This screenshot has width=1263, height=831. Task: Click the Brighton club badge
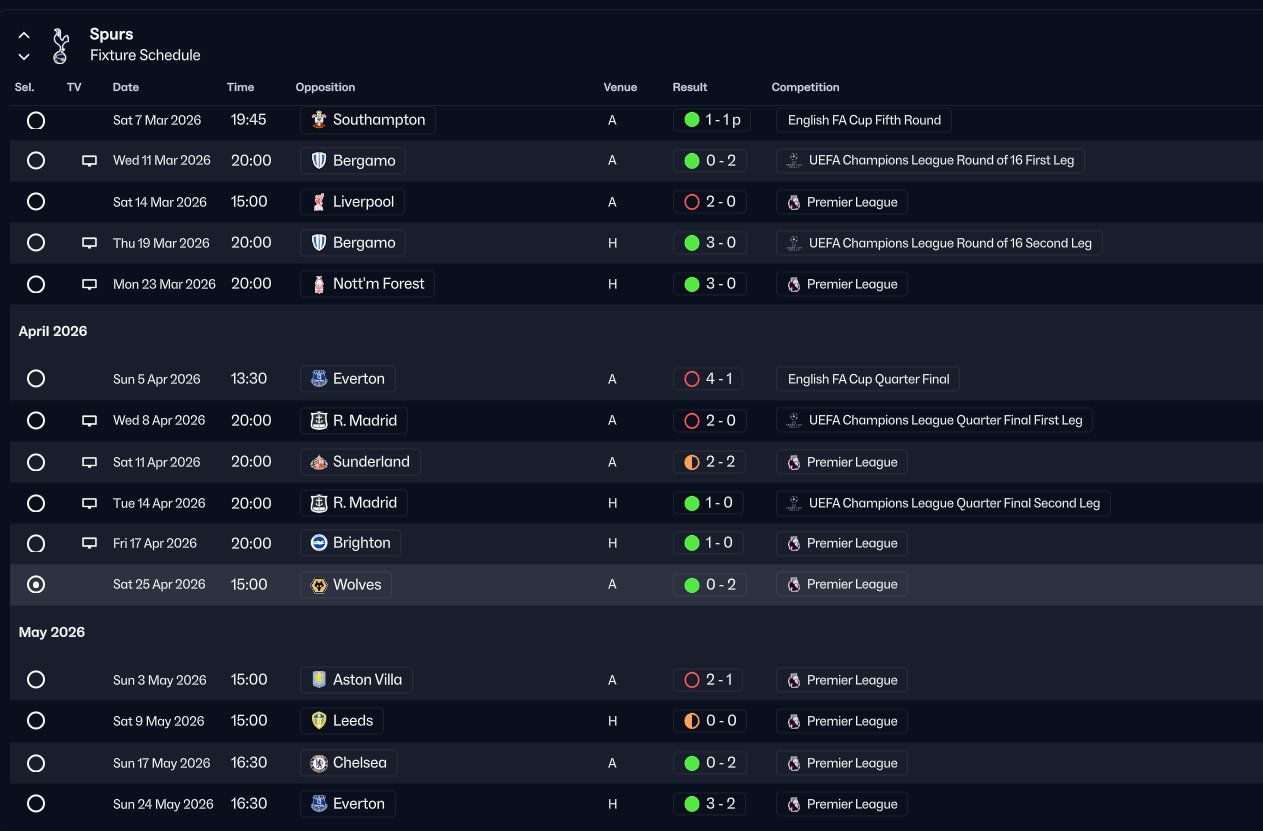tap(318, 543)
